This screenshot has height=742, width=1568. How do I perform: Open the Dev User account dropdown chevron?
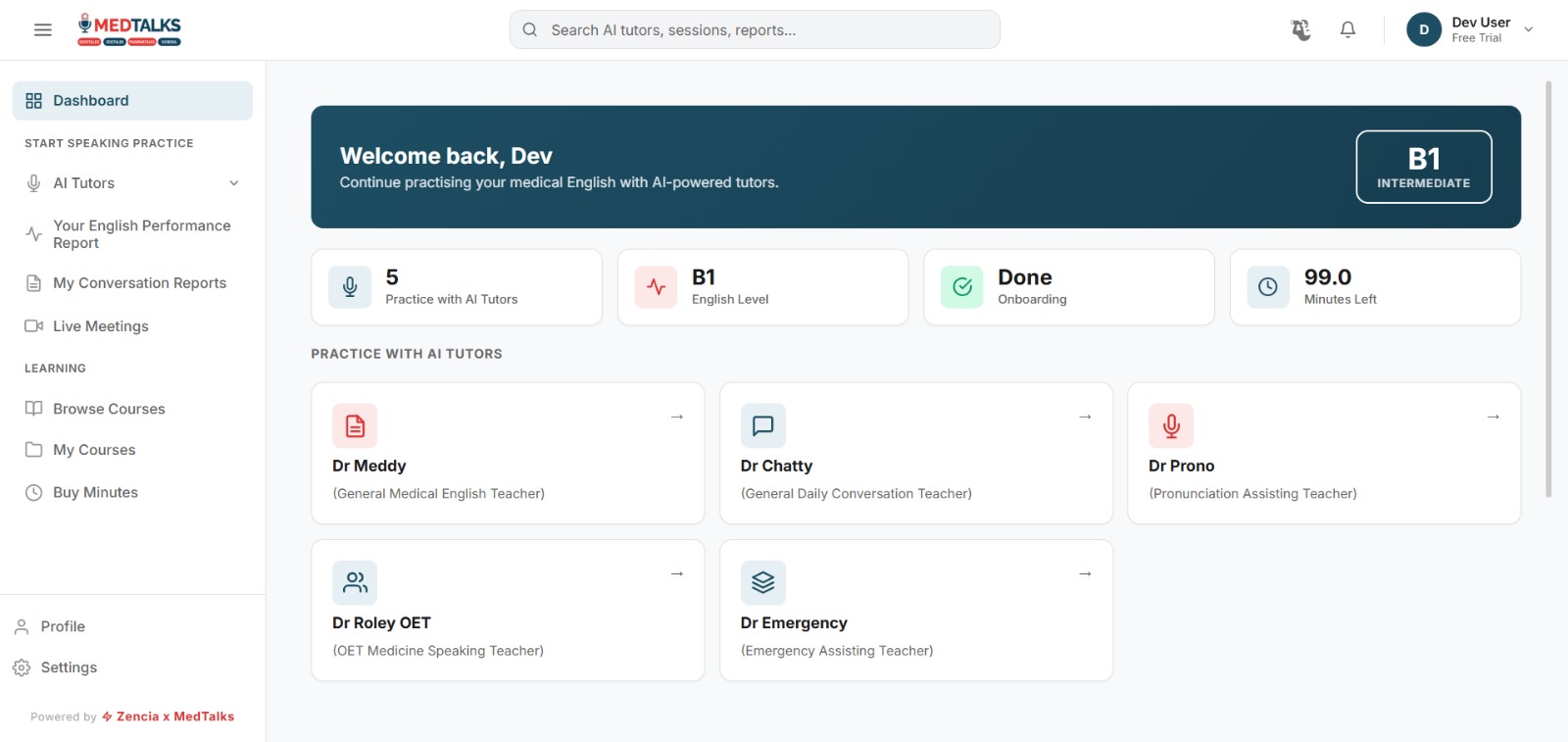[1528, 29]
